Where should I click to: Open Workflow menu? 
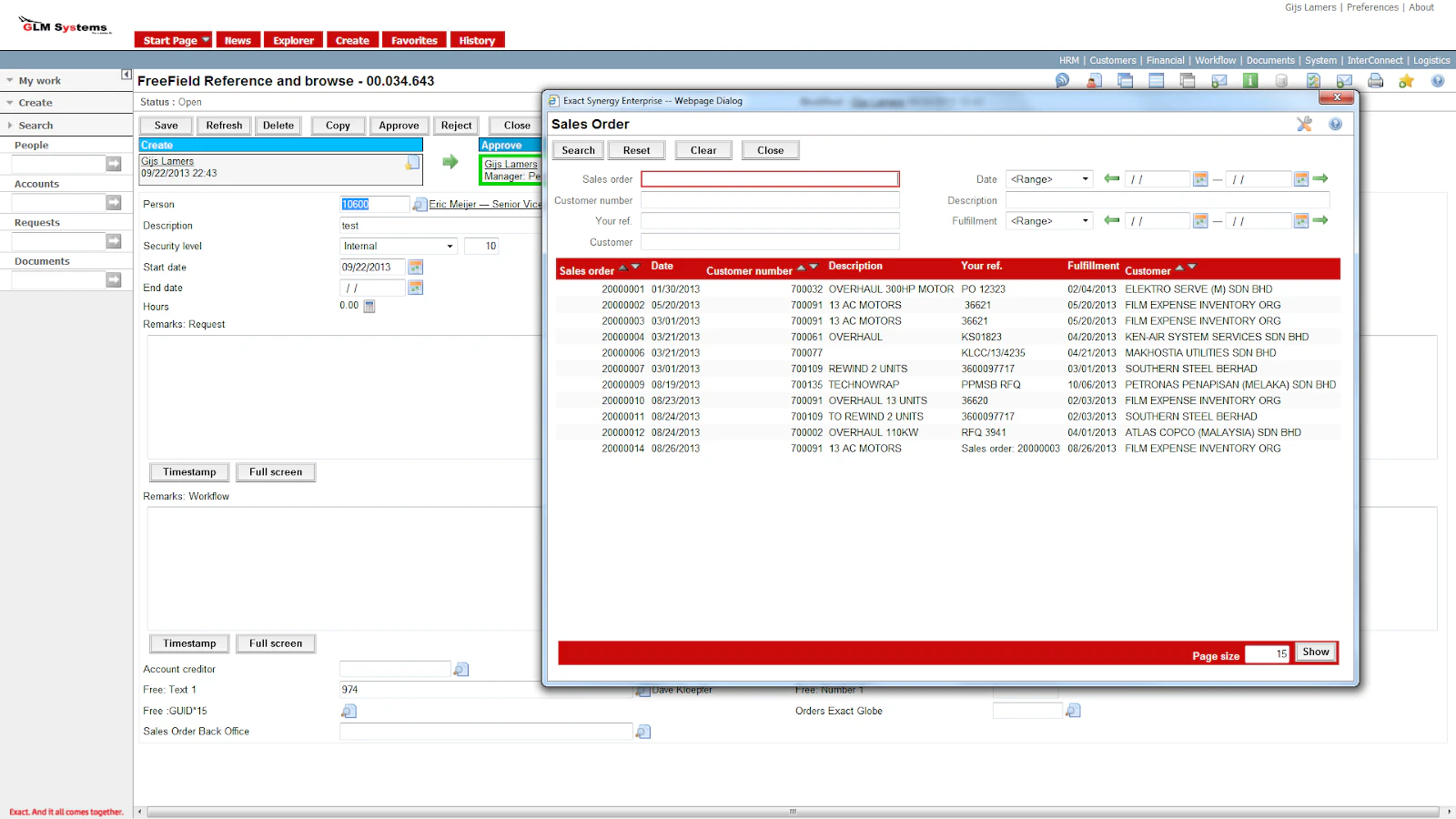(1215, 61)
